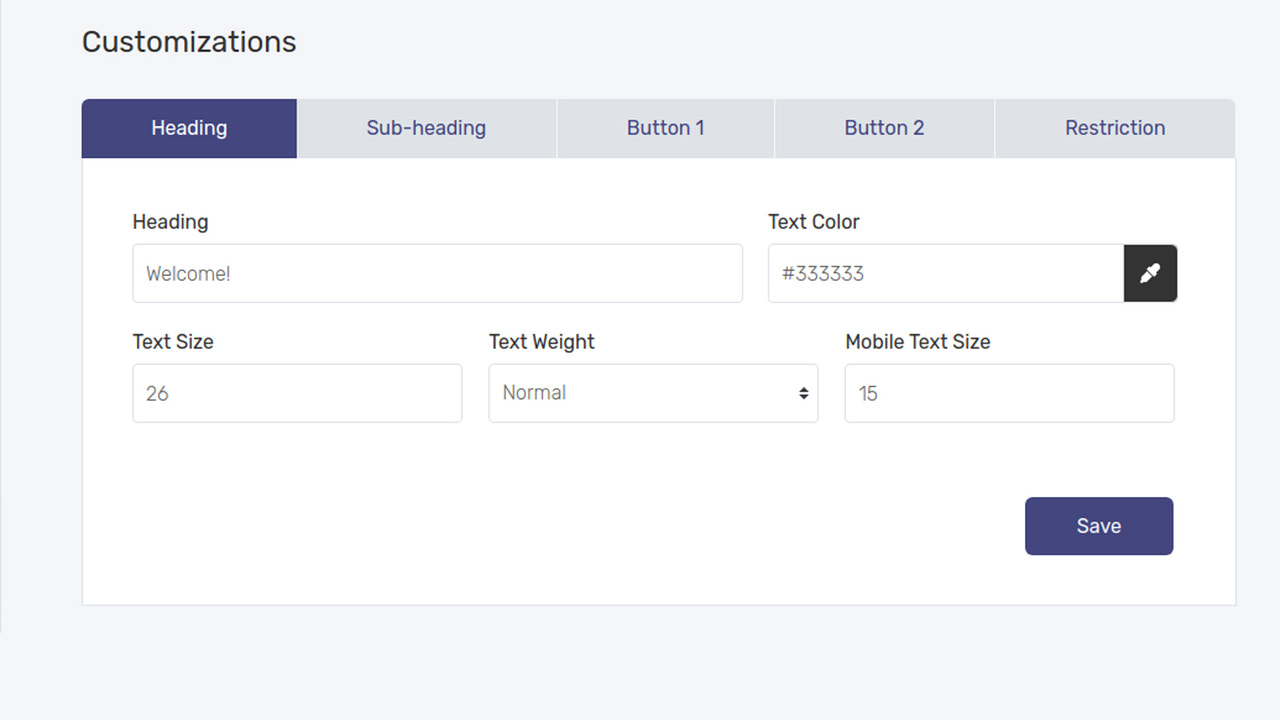The width and height of the screenshot is (1280, 720).
Task: Click the Text Color label
Action: (x=813, y=222)
